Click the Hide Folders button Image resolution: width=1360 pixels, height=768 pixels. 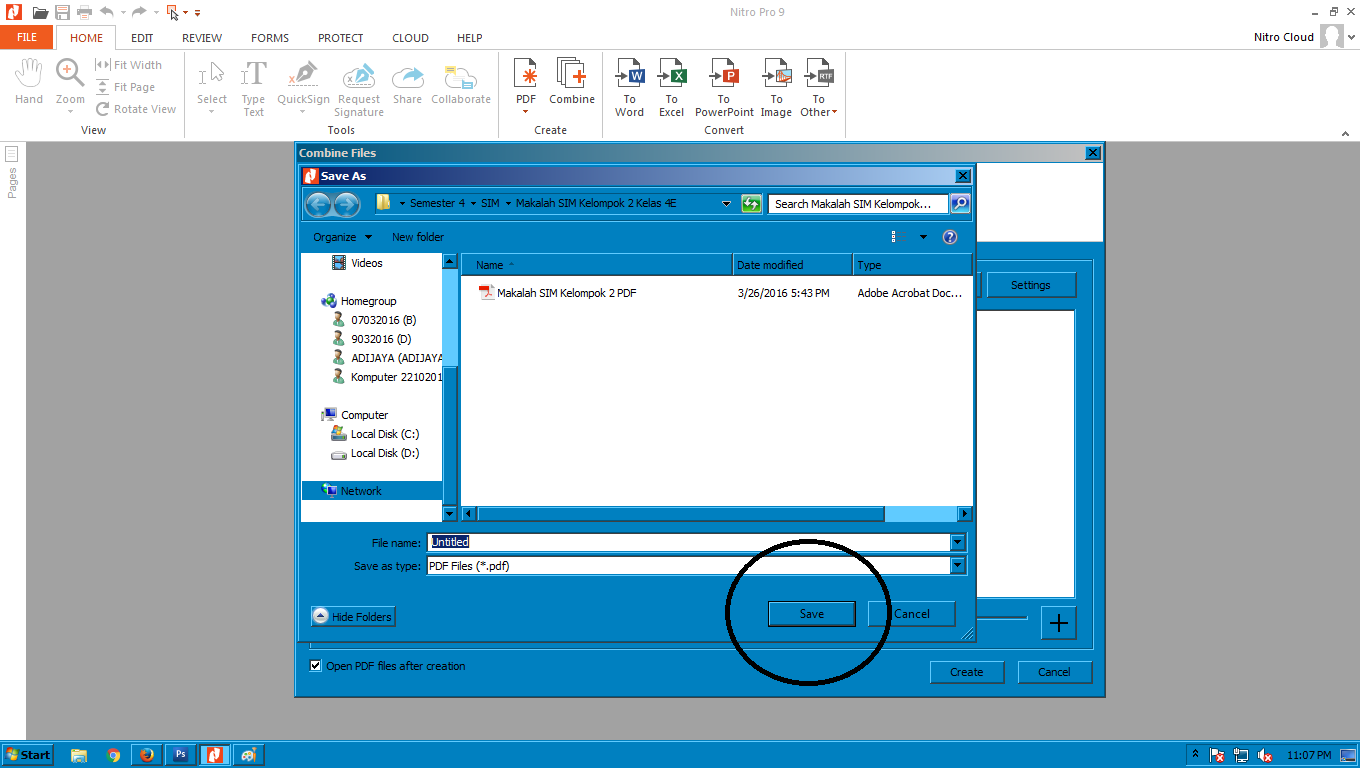point(352,616)
